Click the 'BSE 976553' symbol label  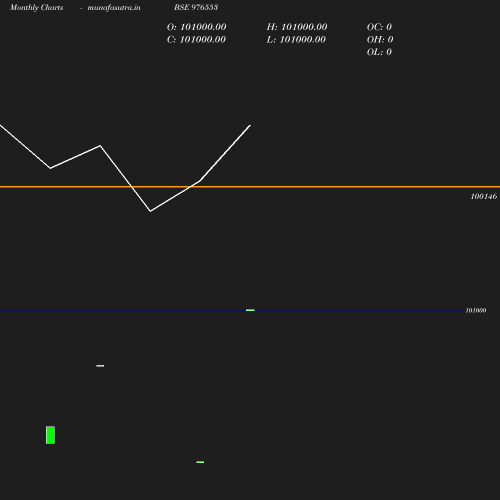click(x=196, y=7)
